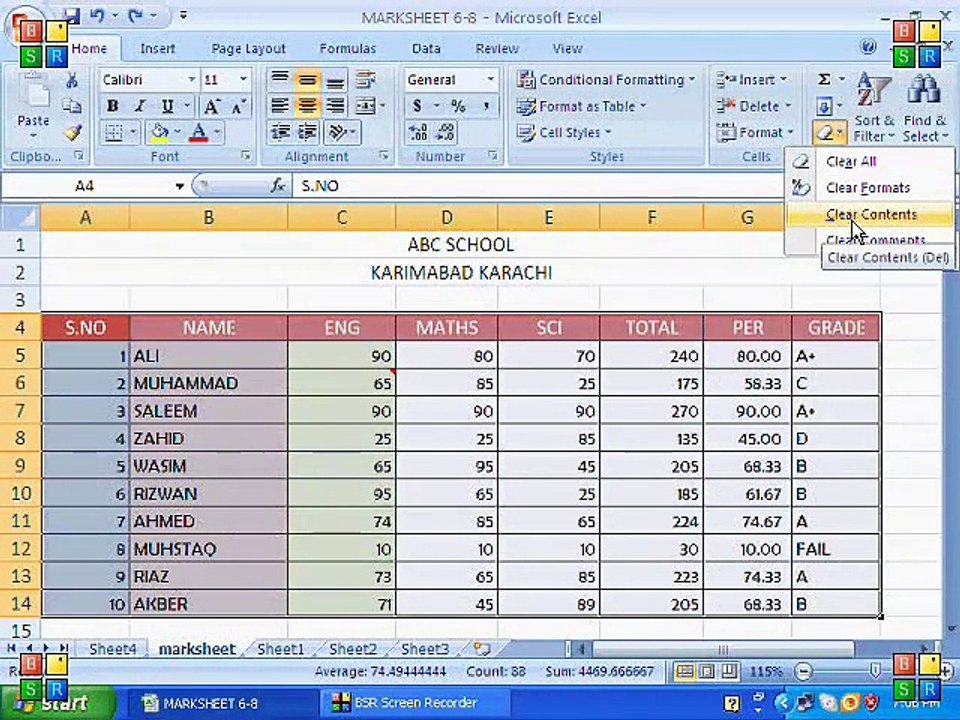Open Find & Select menu
The width and height of the screenshot is (960, 720).
(x=924, y=107)
